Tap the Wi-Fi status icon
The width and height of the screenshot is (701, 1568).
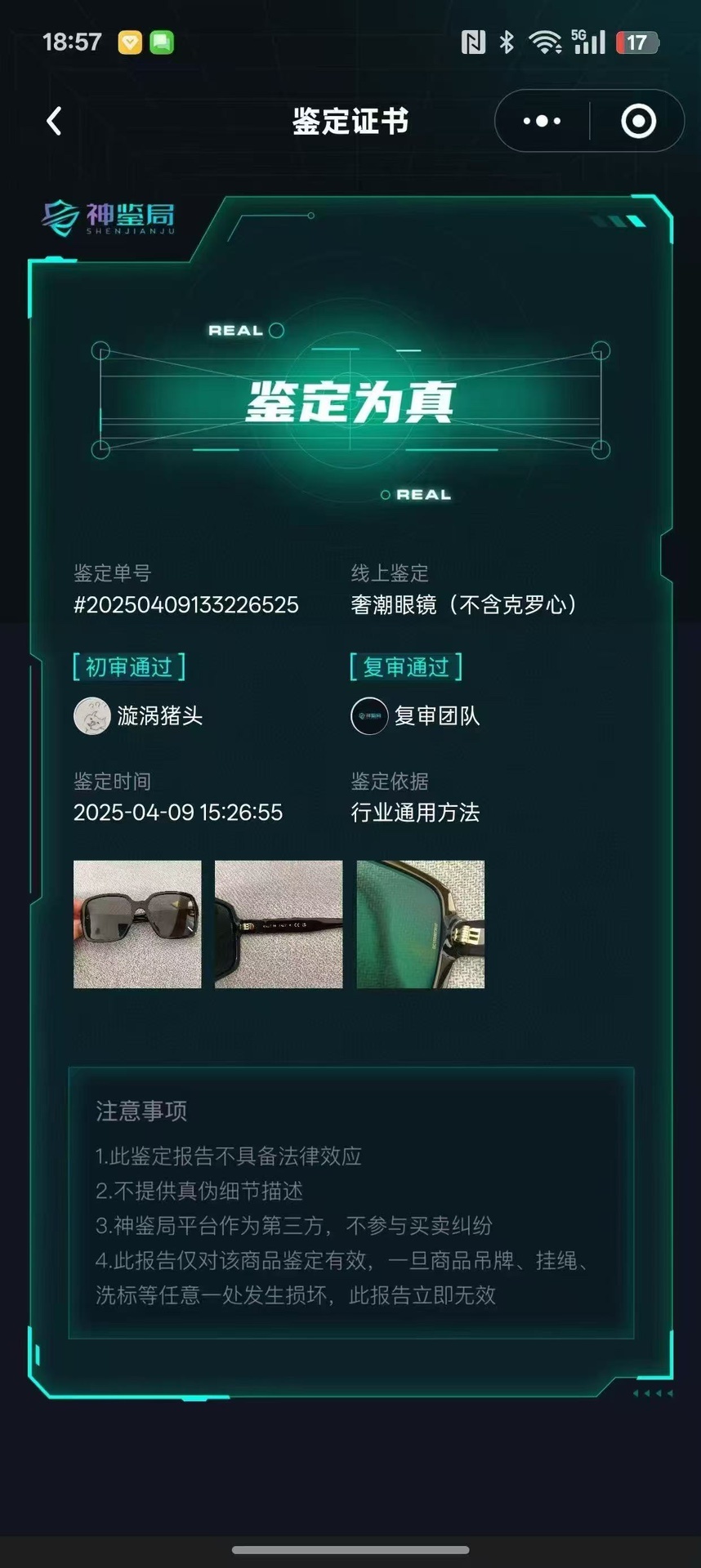click(545, 42)
